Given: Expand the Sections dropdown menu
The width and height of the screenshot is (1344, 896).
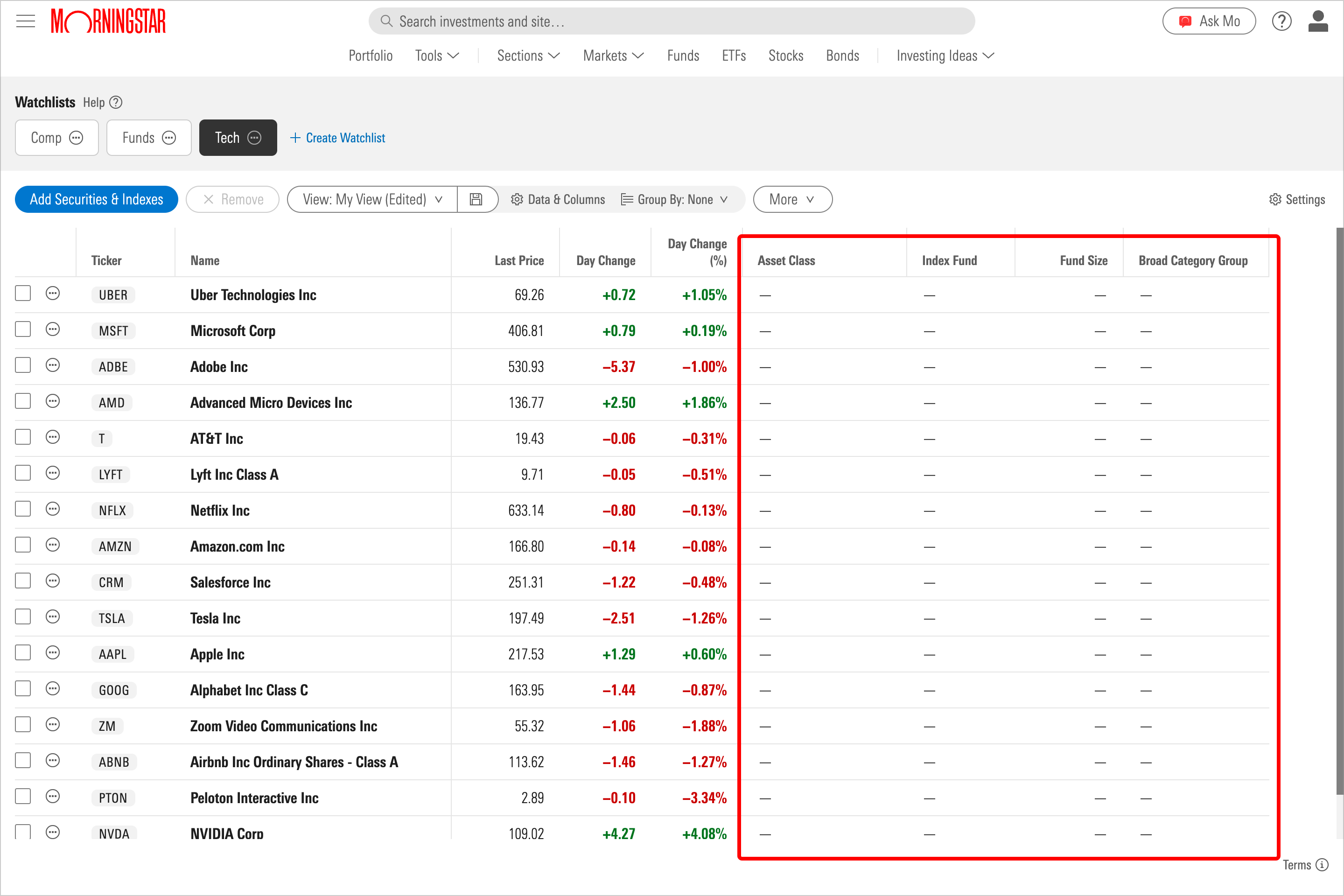Looking at the screenshot, I should 529,56.
